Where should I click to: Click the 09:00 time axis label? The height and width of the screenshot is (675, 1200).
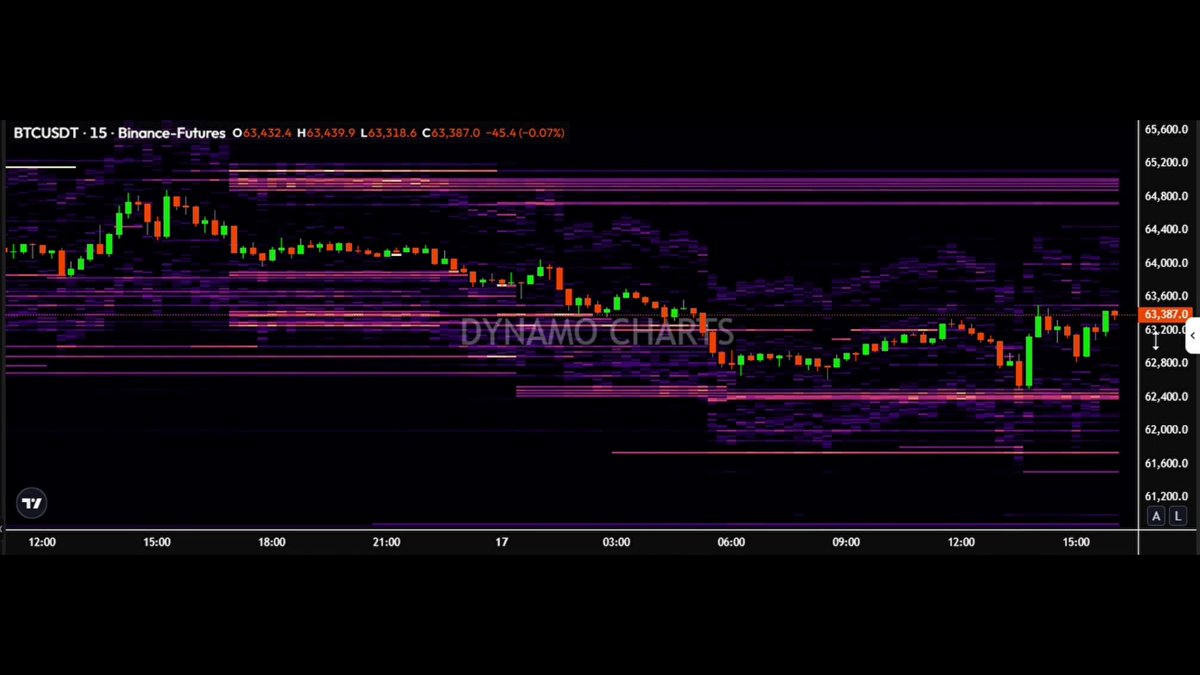tap(846, 542)
